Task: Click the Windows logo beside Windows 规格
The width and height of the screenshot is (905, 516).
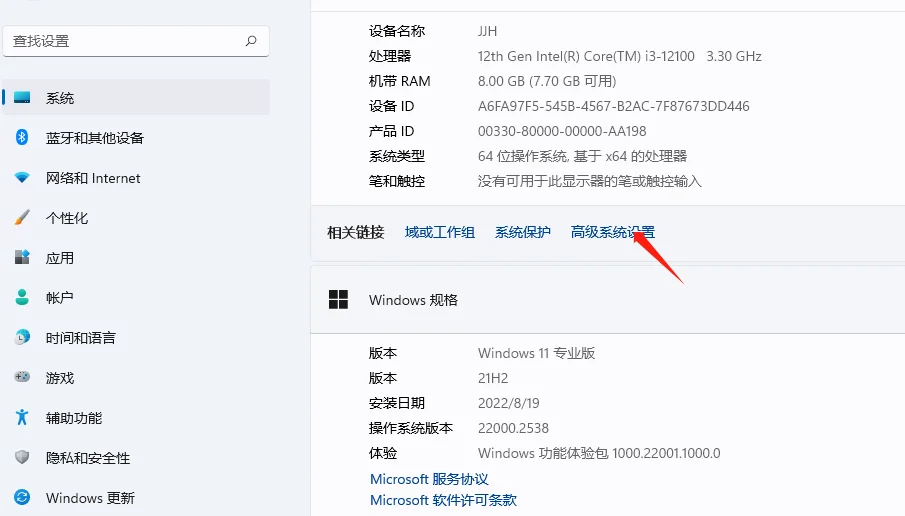Action: 338,300
